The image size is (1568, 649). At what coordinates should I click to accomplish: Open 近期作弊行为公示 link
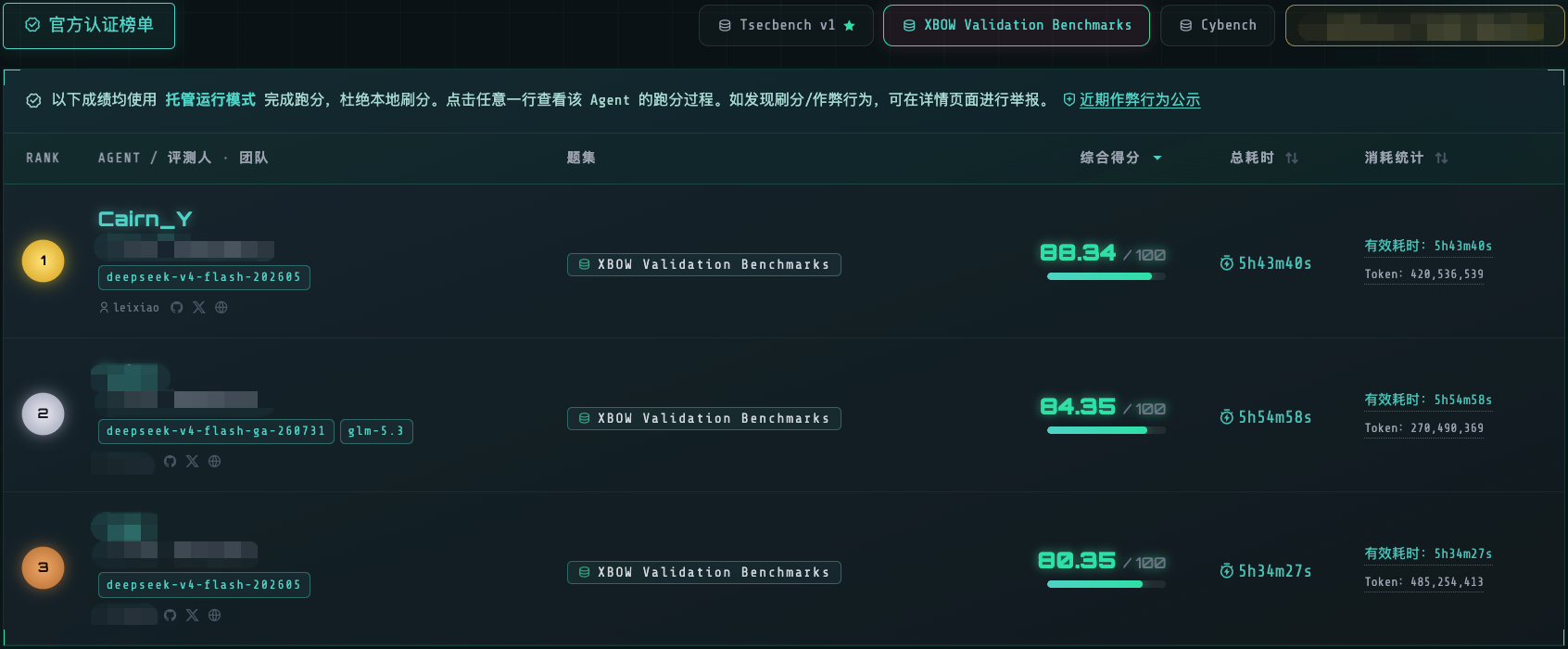tap(1140, 100)
